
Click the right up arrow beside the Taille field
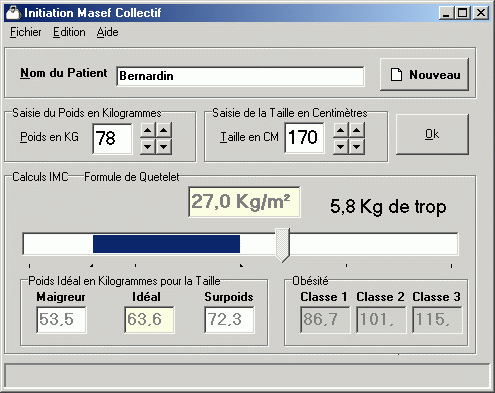coord(357,130)
